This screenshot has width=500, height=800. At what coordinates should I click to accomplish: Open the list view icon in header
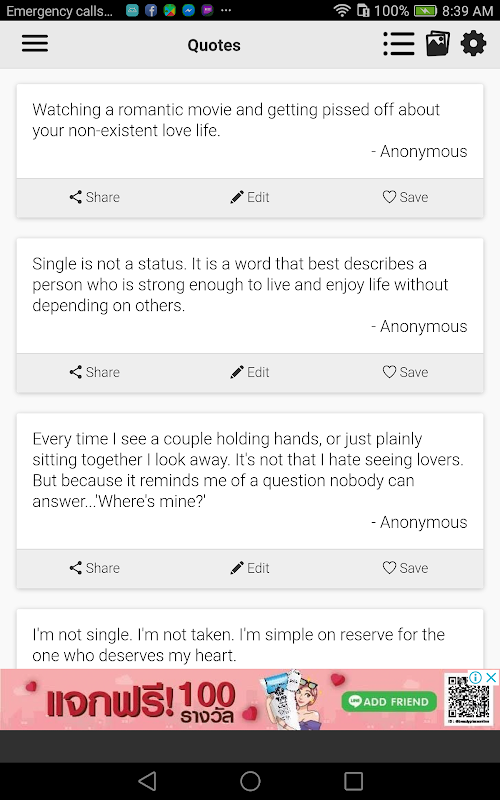click(x=399, y=44)
